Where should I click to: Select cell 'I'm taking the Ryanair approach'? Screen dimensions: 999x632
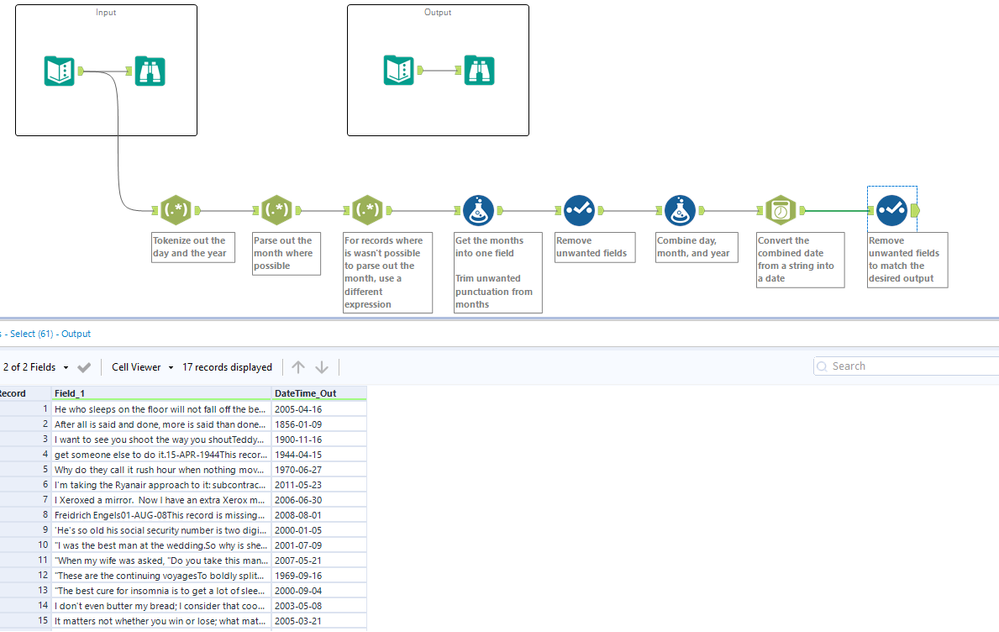pos(161,485)
